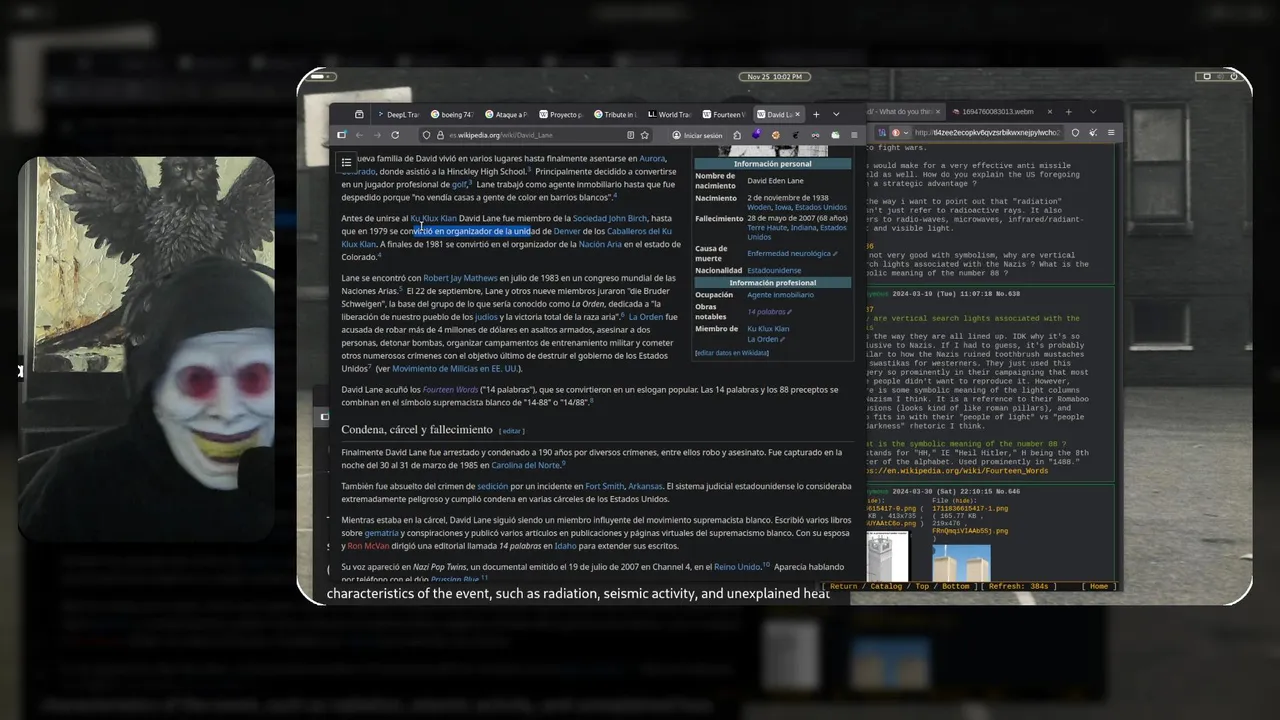
Task: Open the hamburger menu in the right browser window
Action: 1111,132
